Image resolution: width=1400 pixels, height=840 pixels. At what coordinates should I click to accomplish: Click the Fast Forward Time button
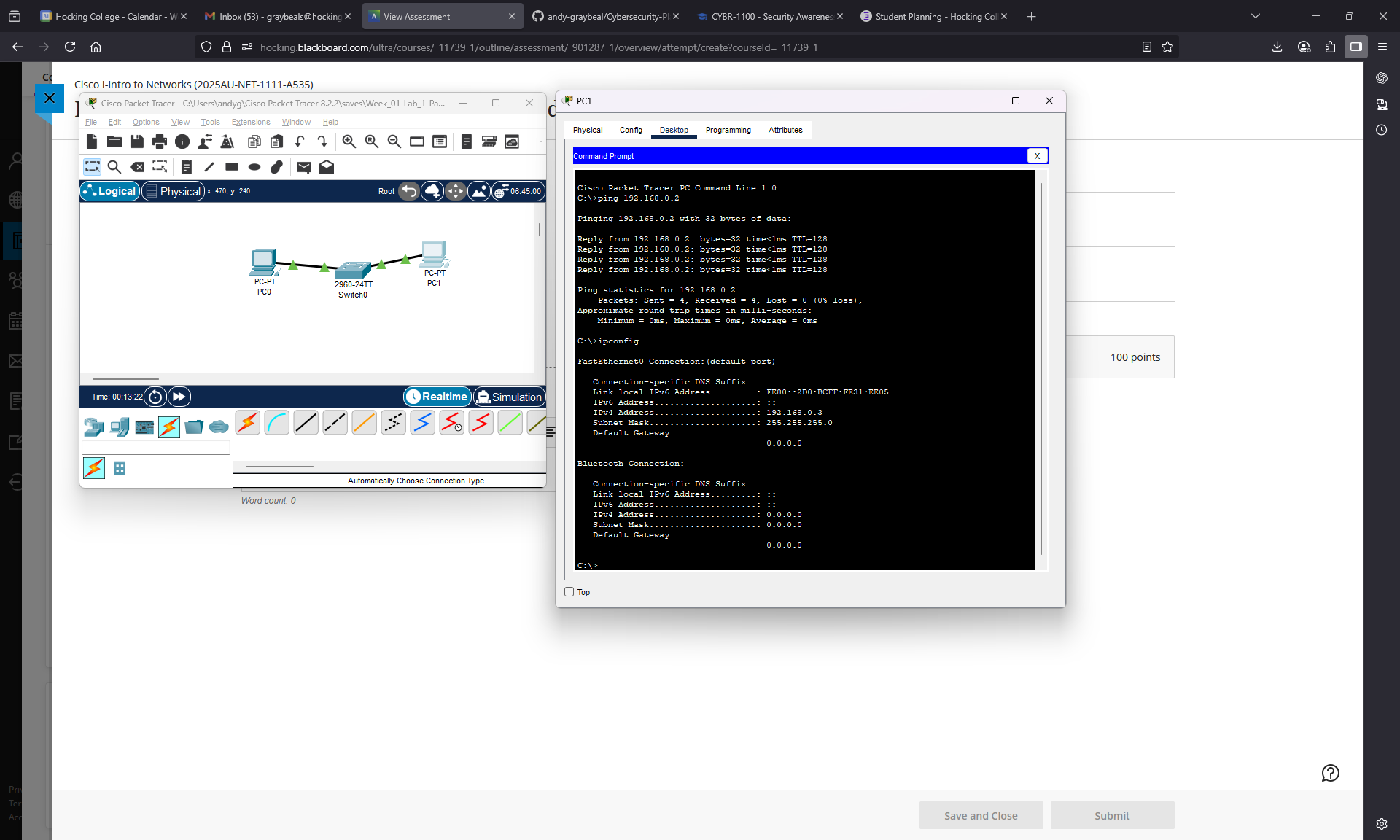tap(179, 397)
